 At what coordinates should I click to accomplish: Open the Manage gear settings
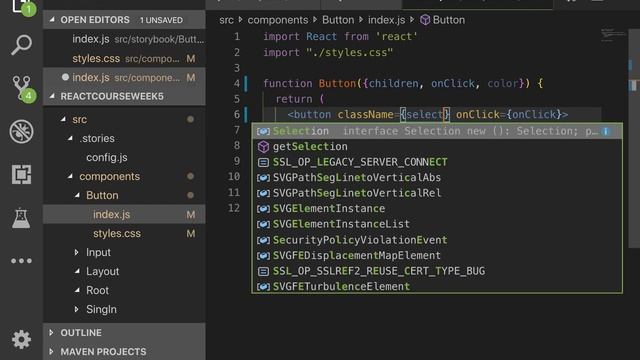click(21, 340)
